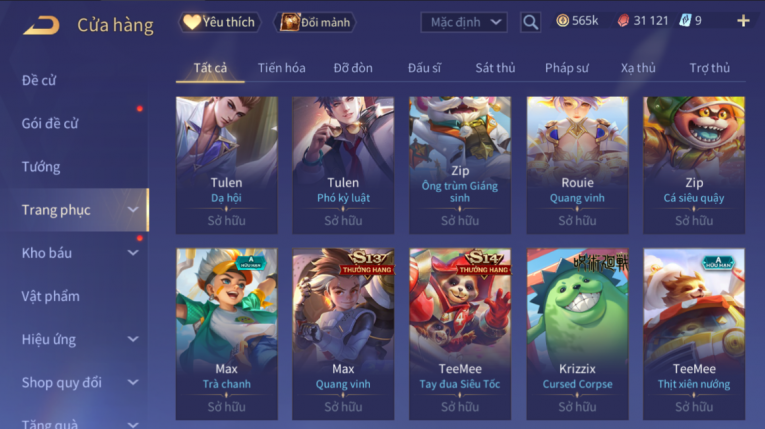Open Tướng in the left sidebar
The image size is (765, 429).
point(41,167)
